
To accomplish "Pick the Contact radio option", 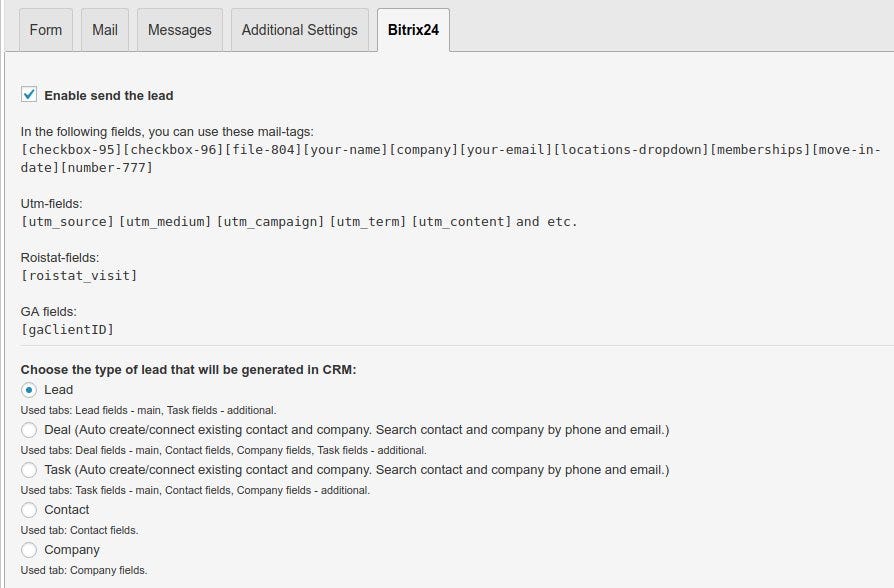I will point(29,510).
